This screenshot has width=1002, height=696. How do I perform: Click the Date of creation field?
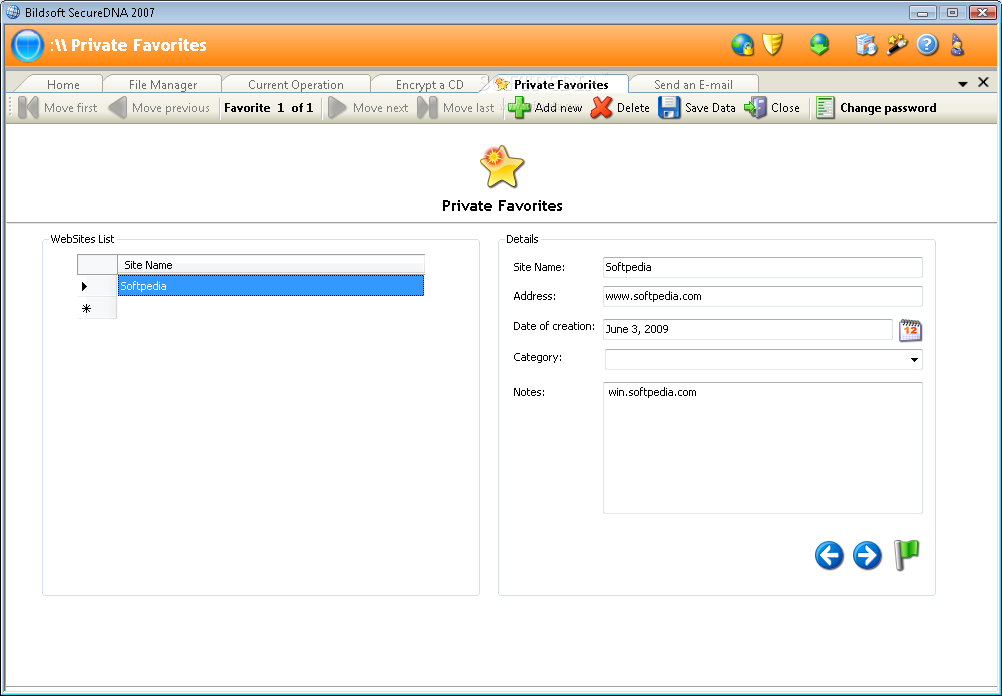click(748, 329)
